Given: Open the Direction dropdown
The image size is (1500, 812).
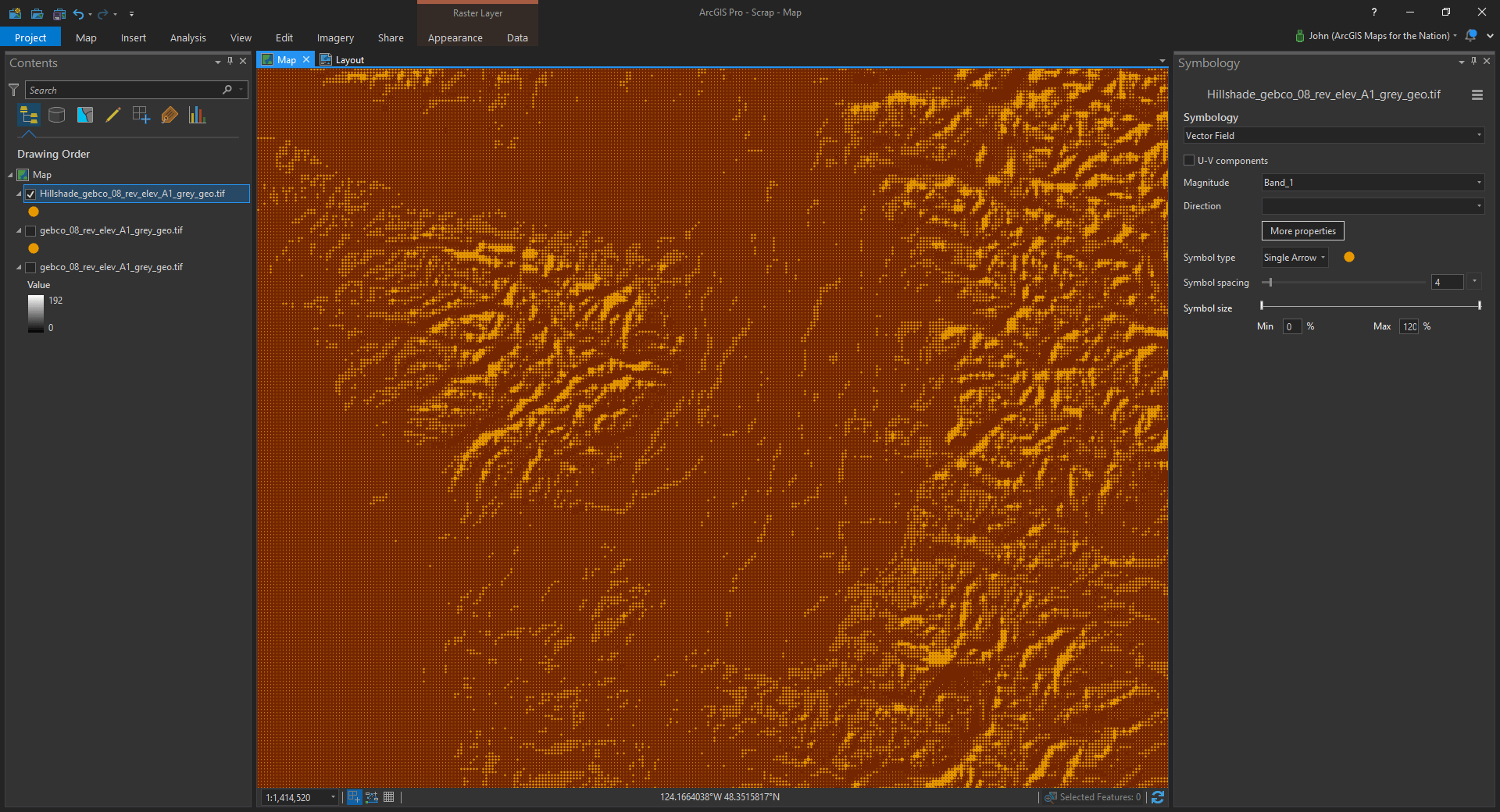Looking at the screenshot, I should (x=1373, y=206).
